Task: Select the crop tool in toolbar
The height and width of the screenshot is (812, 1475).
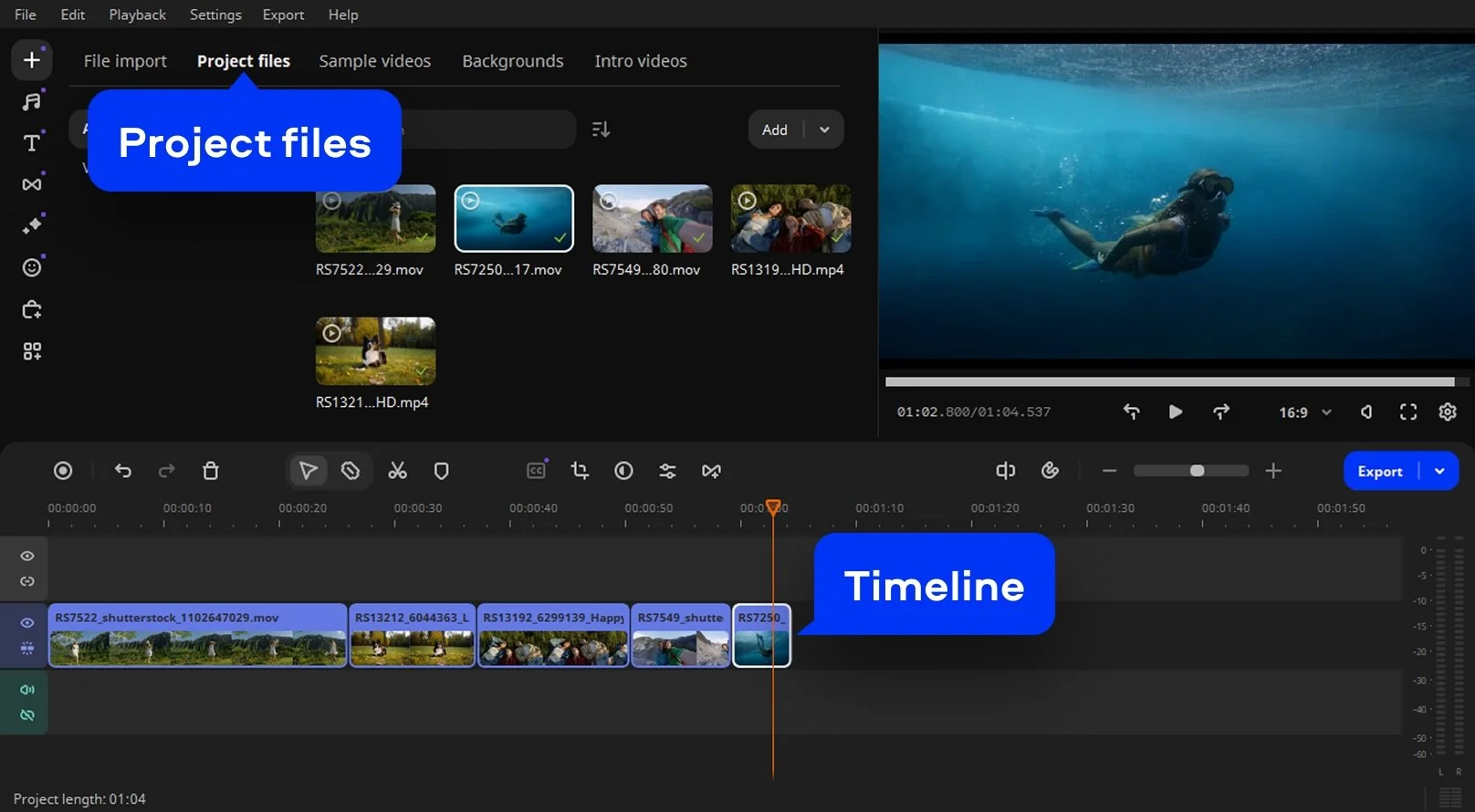Action: [x=580, y=471]
